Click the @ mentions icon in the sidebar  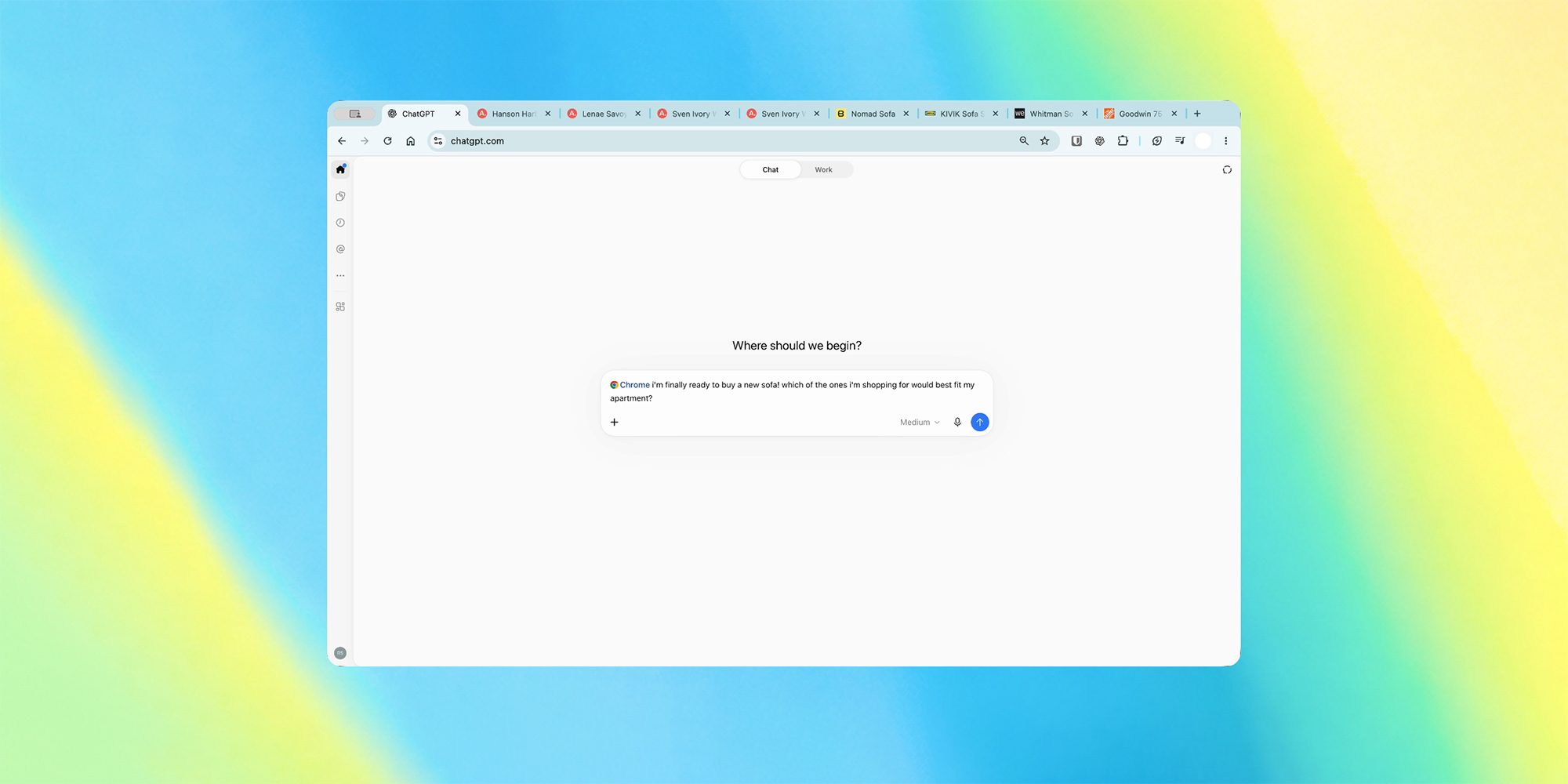tap(340, 249)
